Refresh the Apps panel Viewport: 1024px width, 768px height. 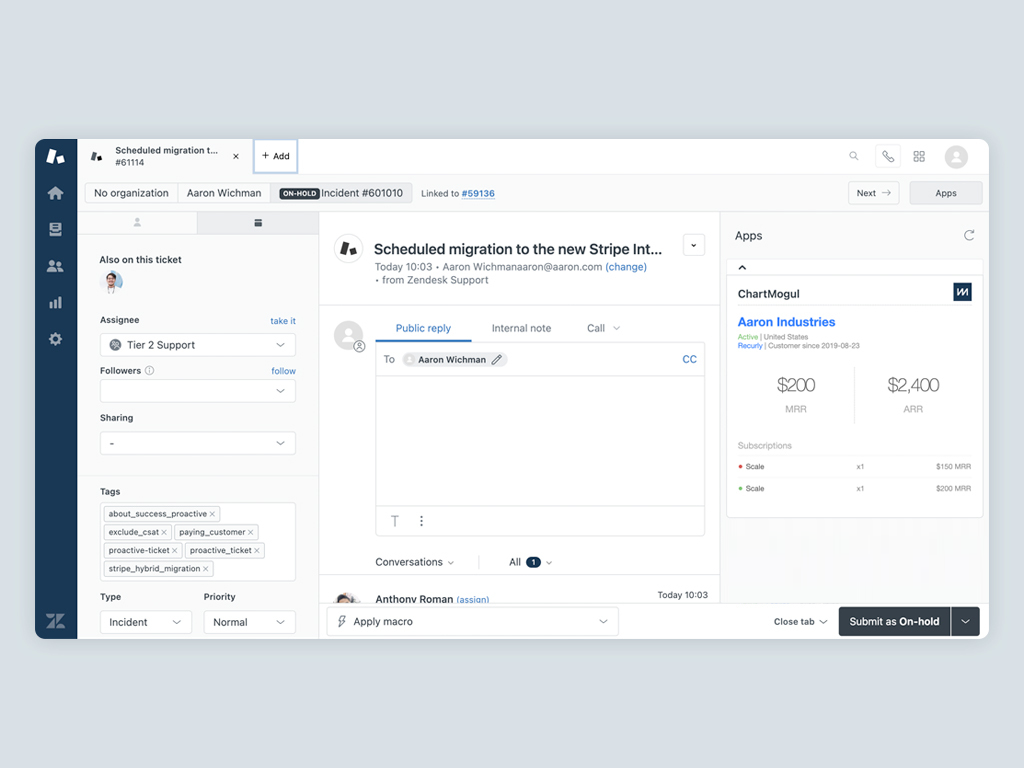[968, 235]
